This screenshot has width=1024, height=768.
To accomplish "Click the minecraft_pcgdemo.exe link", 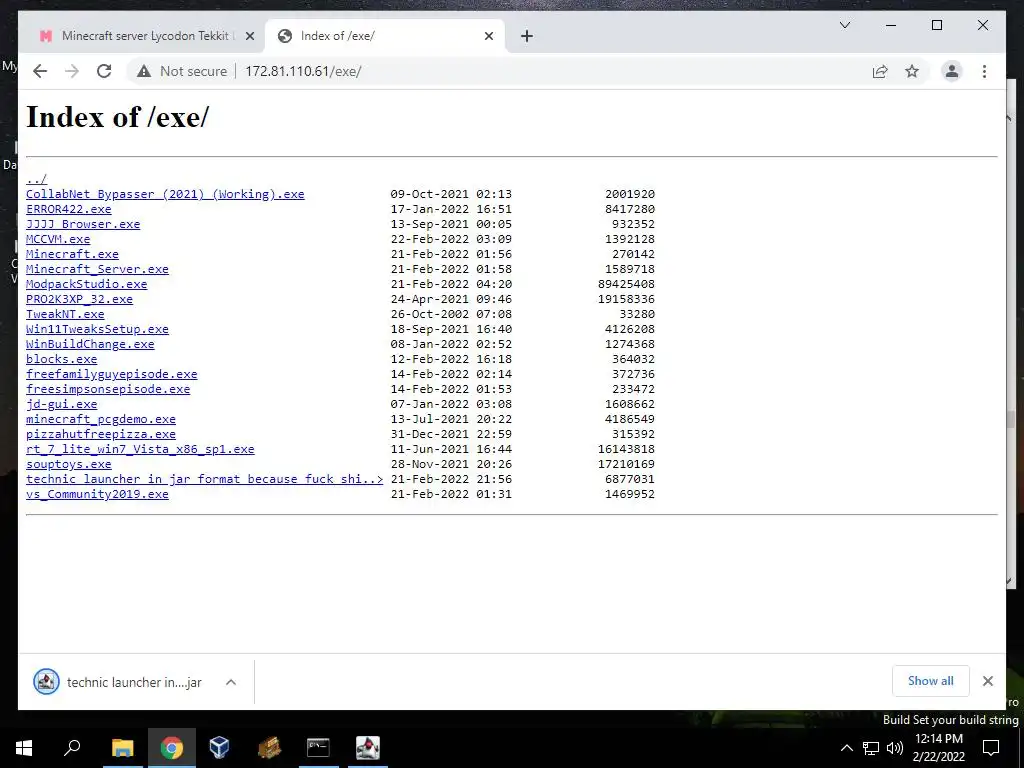I will tap(101, 419).
